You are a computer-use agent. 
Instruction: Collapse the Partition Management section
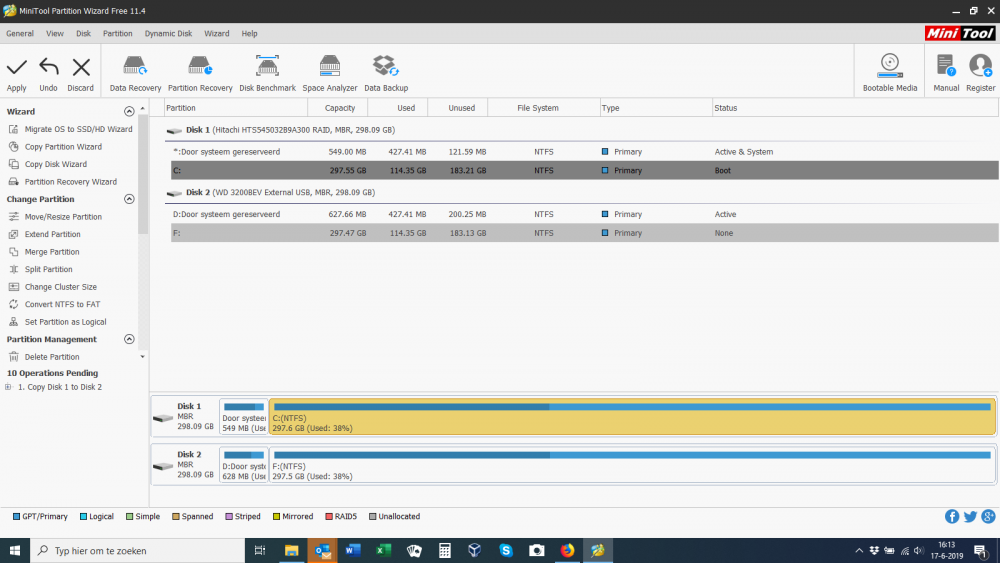point(129,339)
